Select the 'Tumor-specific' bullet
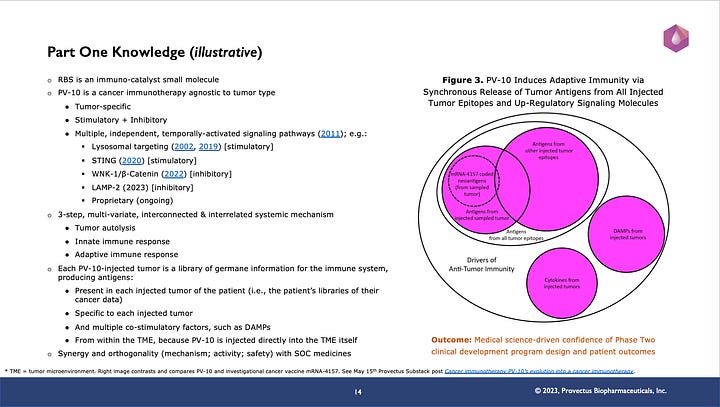This screenshot has height=407, width=720. pyautogui.click(x=103, y=107)
